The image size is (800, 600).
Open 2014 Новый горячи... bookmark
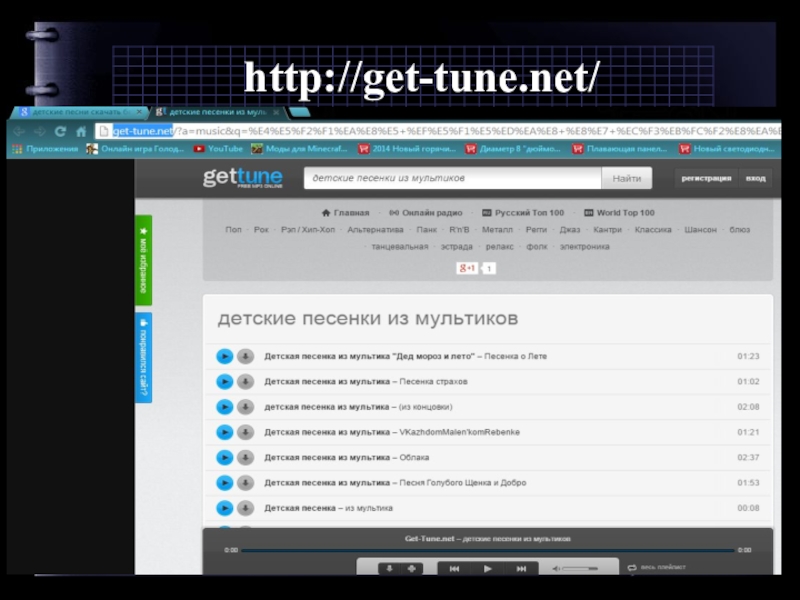(x=407, y=149)
